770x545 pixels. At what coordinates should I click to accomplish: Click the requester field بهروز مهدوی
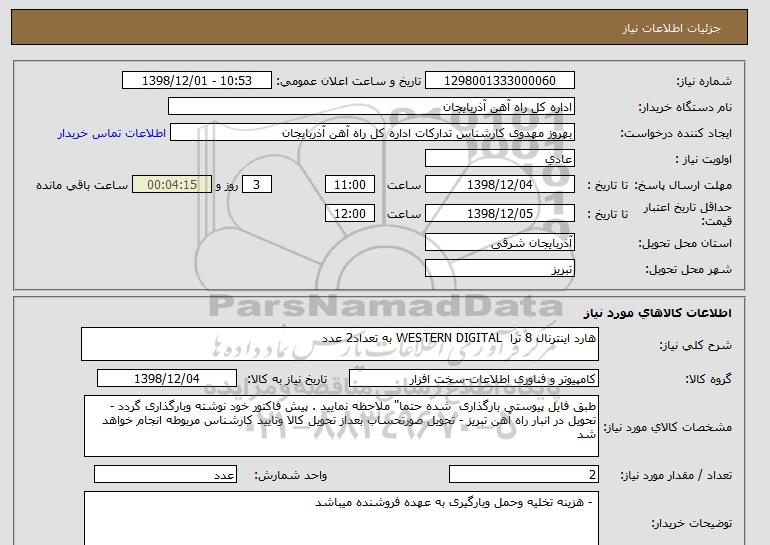pos(372,133)
